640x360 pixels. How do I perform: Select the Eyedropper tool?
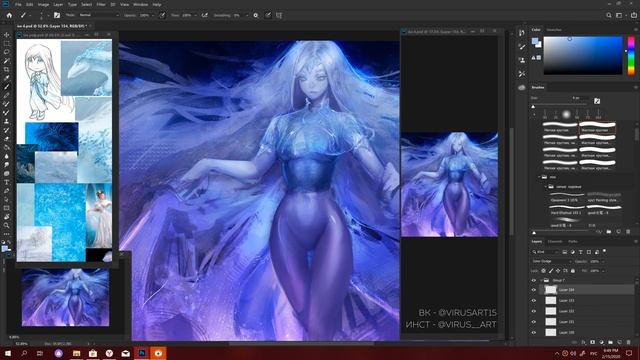click(7, 78)
